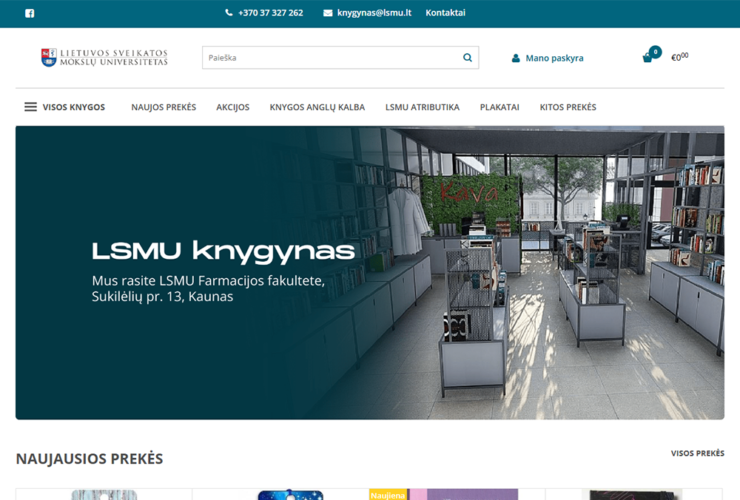
Task: Click the envelope email icon
Action: click(328, 13)
